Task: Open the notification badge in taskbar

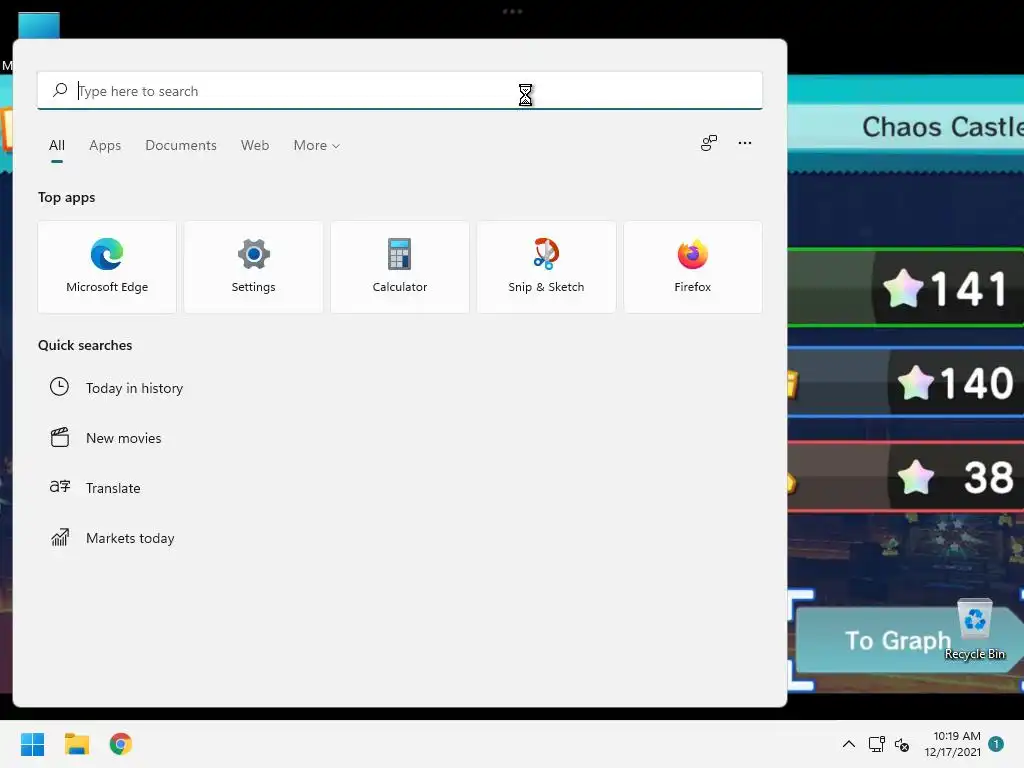Action: pyautogui.click(x=996, y=744)
